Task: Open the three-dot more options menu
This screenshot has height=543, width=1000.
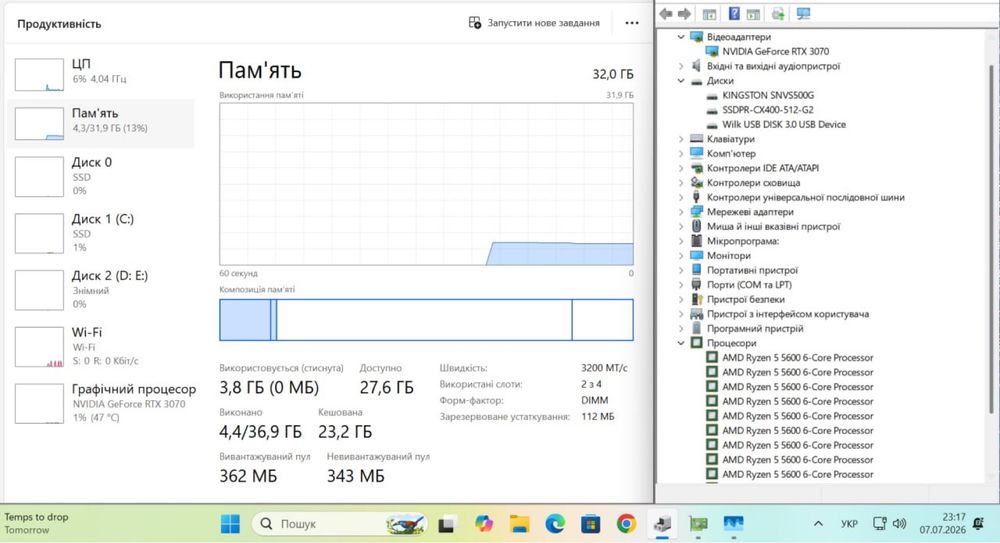Action: [x=631, y=23]
